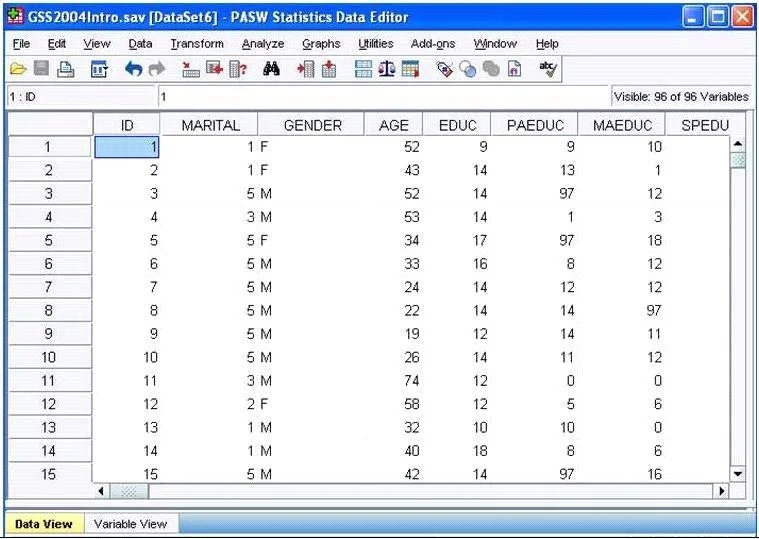This screenshot has width=759, height=539.
Task: Select the MAEDUC column header
Action: 622,125
